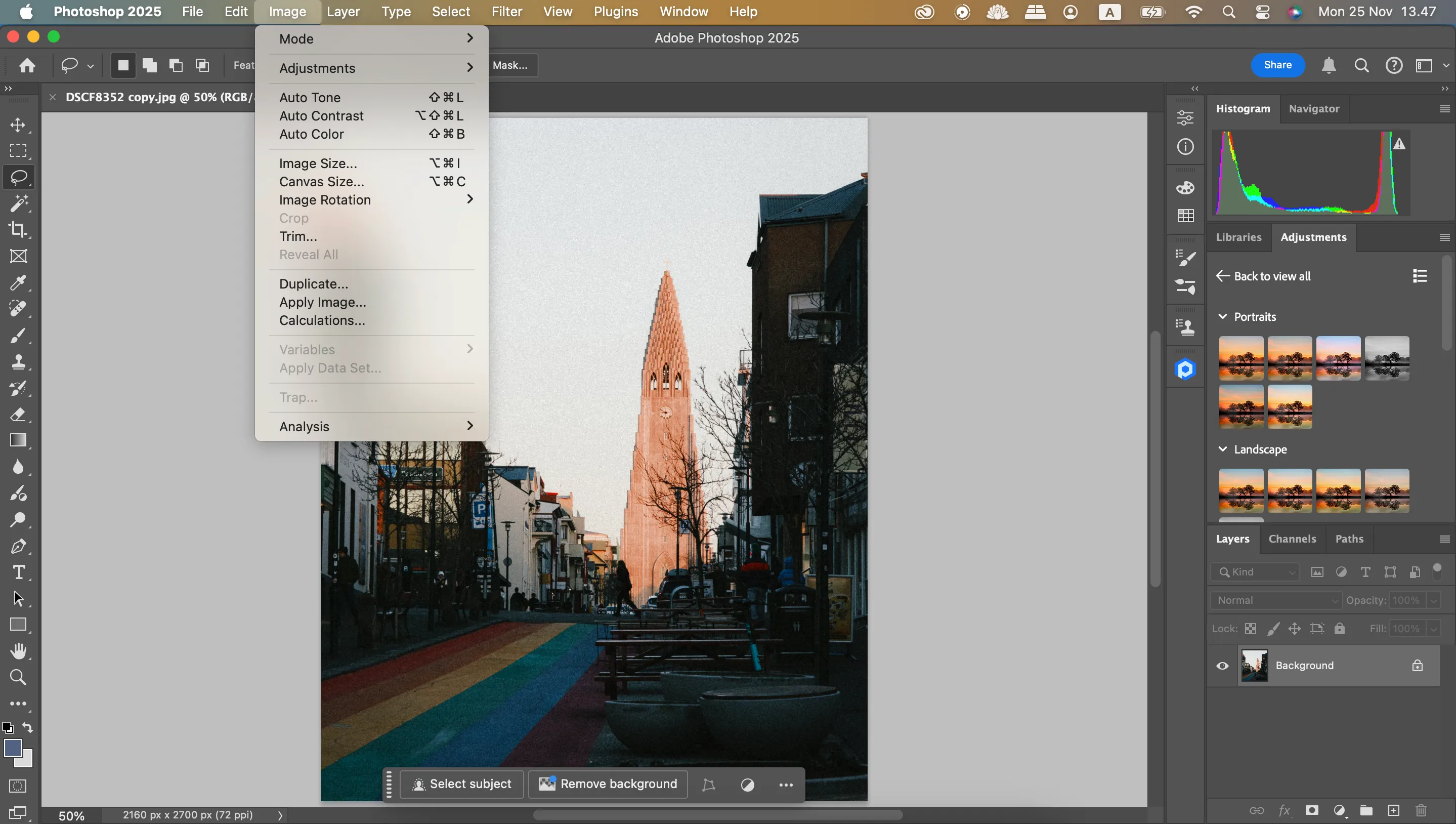Select the first Landscape preset thumbnail

click(x=1240, y=490)
